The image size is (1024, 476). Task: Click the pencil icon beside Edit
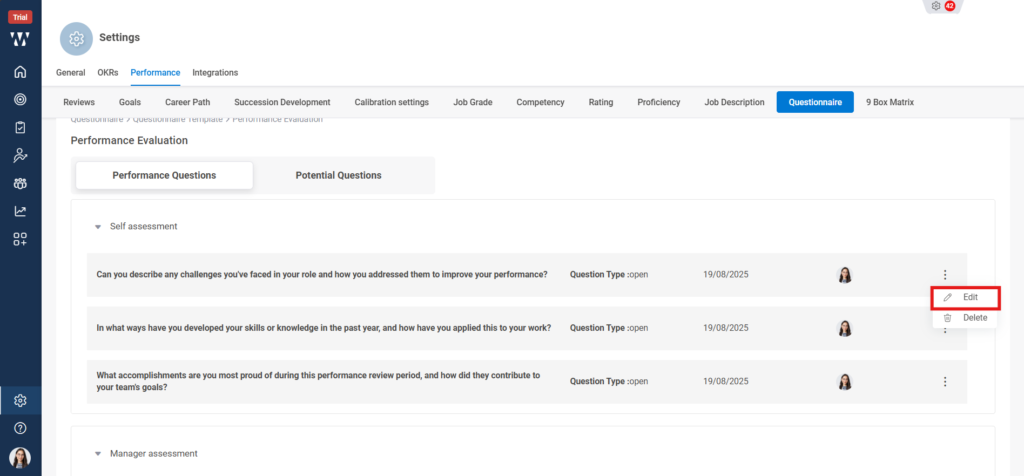click(948, 297)
